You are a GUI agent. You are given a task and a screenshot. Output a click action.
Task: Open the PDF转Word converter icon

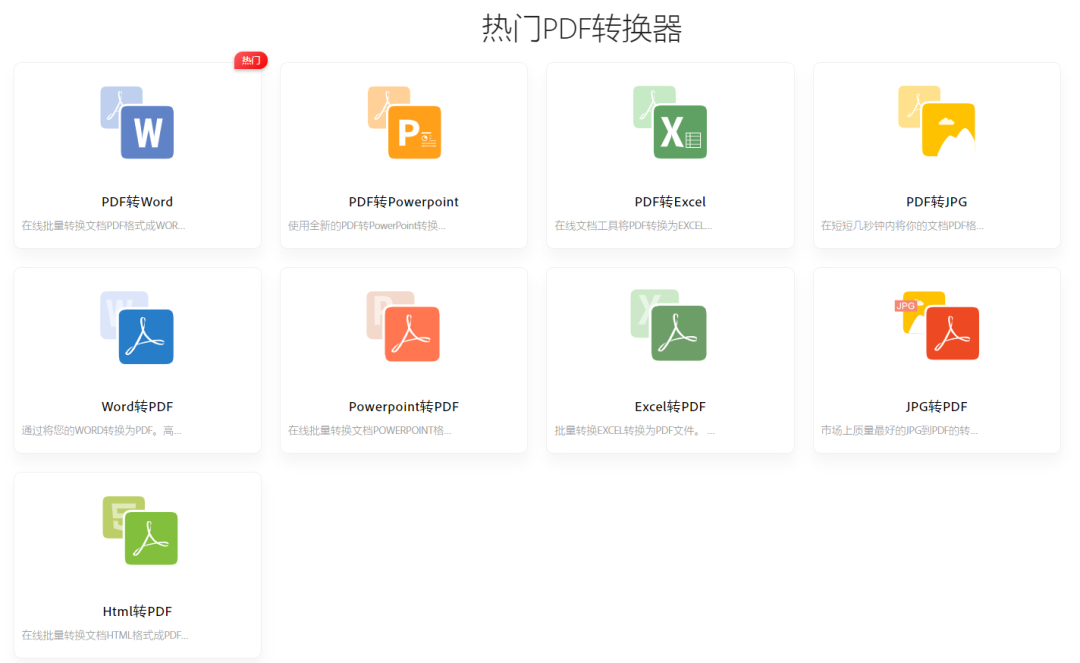tap(137, 123)
